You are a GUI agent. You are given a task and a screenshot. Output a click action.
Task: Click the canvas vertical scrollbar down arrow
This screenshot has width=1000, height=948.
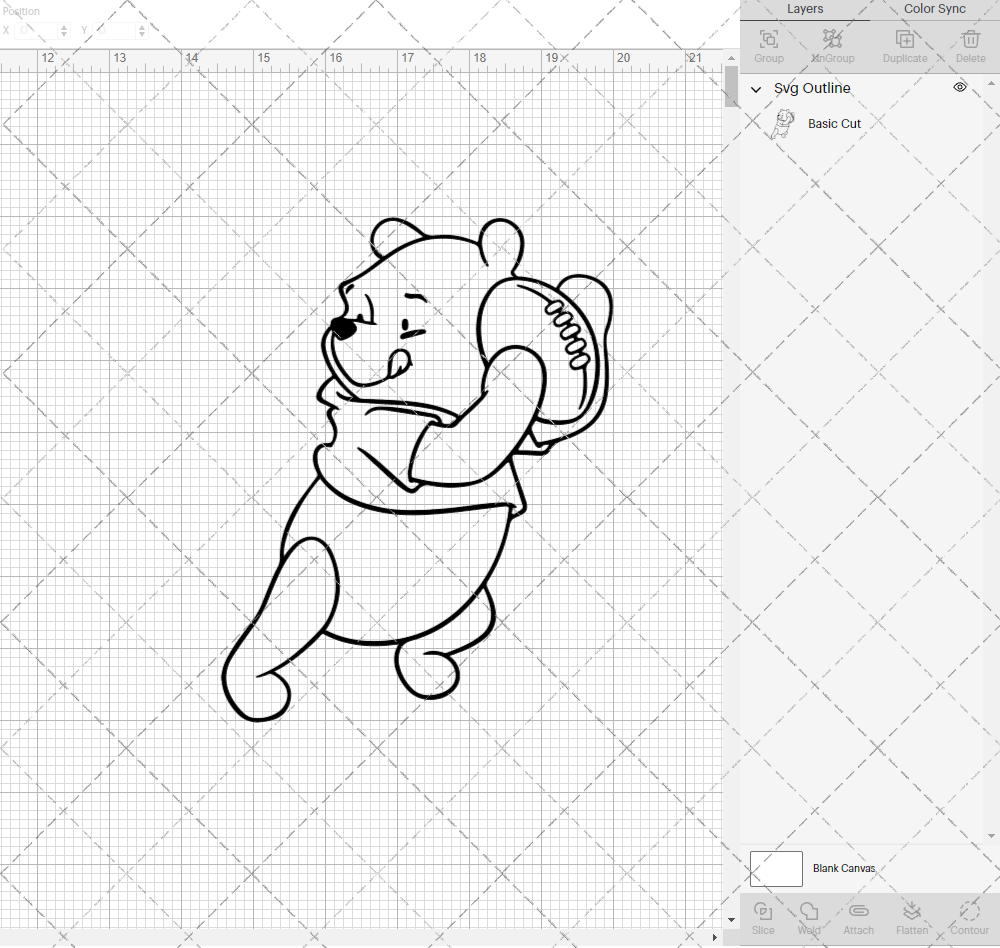(731, 920)
